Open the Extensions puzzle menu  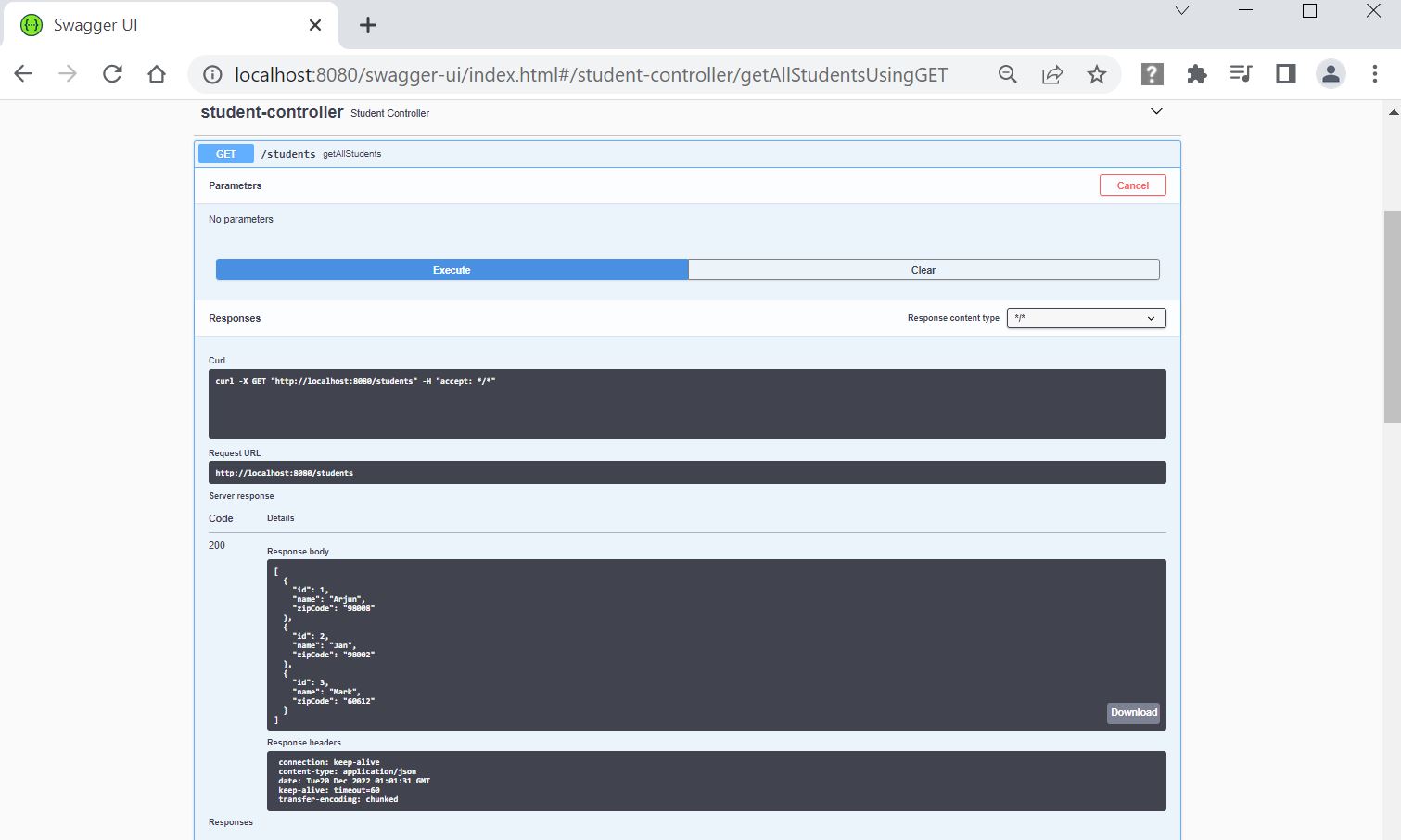point(1197,74)
